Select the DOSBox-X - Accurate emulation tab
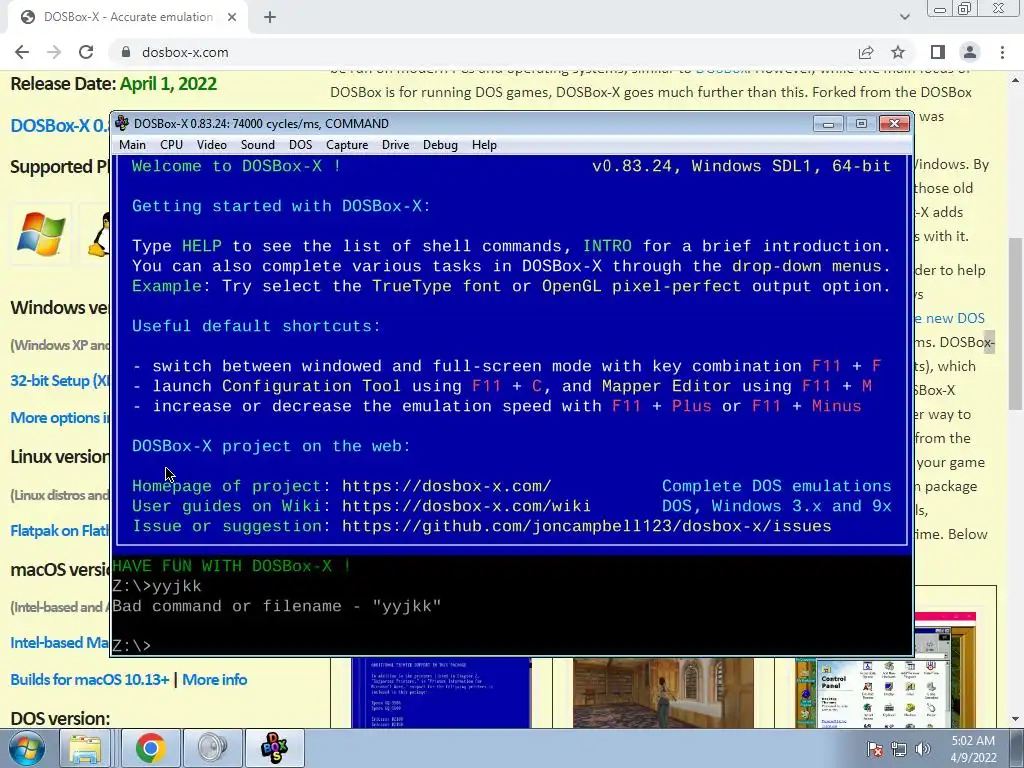Screen dimensions: 1024x768 click(127, 17)
